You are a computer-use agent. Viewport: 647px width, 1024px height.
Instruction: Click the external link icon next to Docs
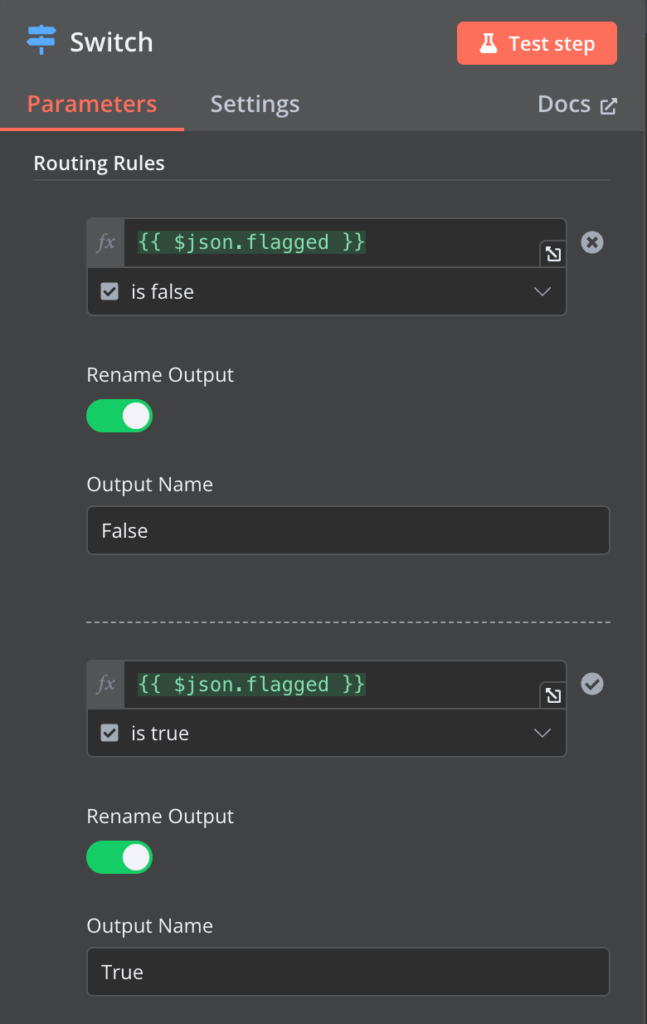click(611, 104)
